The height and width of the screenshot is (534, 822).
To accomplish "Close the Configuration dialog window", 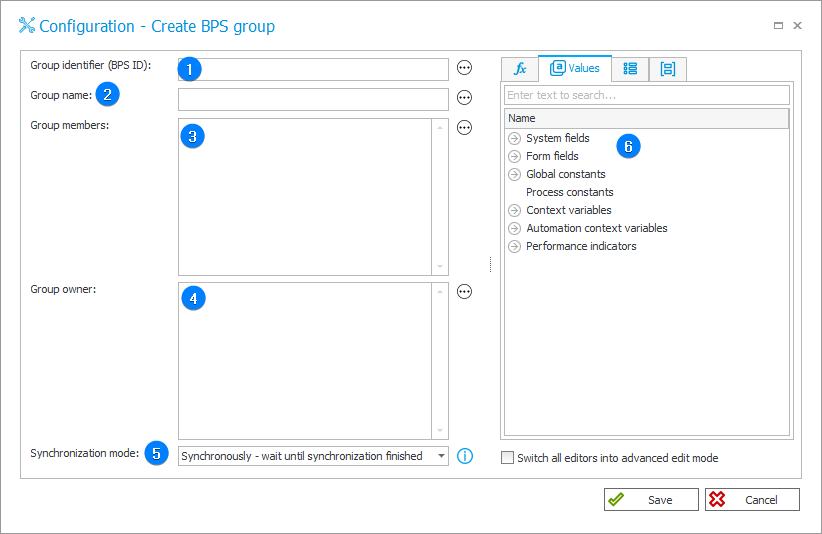I will [797, 26].
